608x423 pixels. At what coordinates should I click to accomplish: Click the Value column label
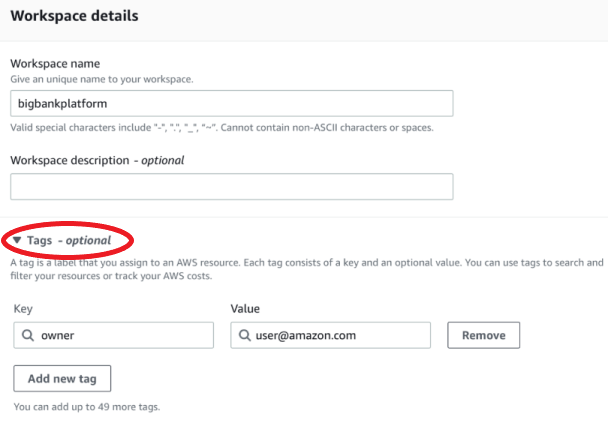245,309
